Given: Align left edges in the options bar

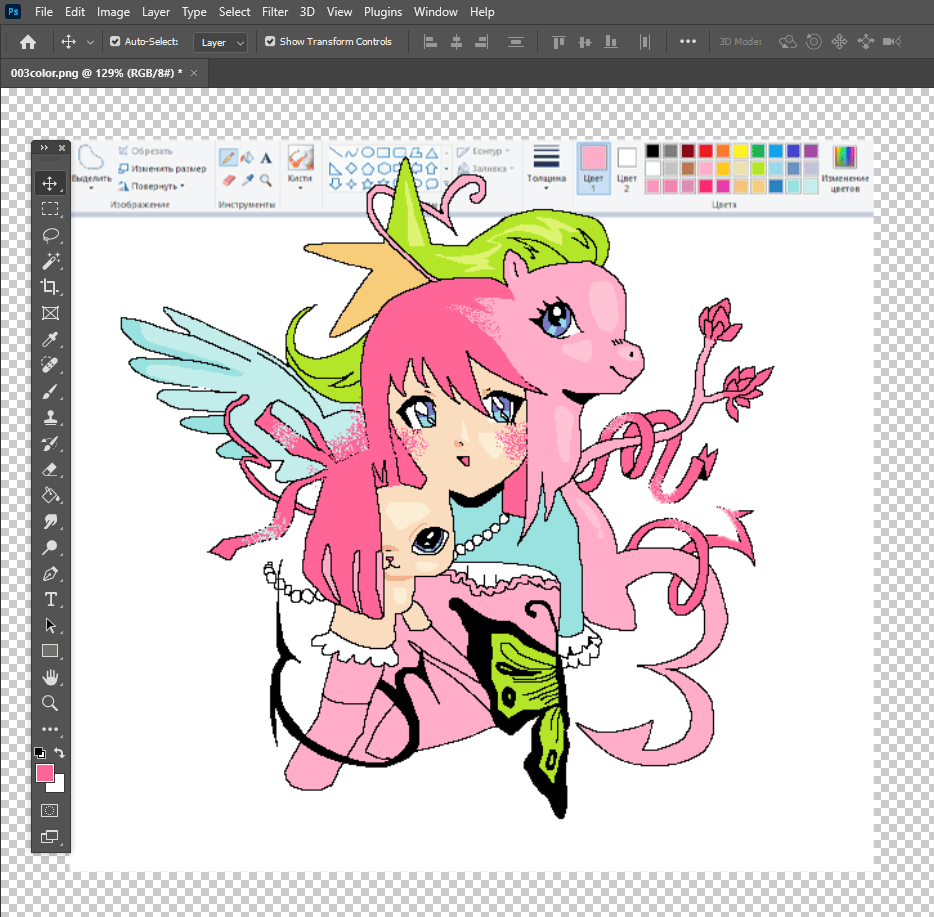Looking at the screenshot, I should click(x=430, y=42).
